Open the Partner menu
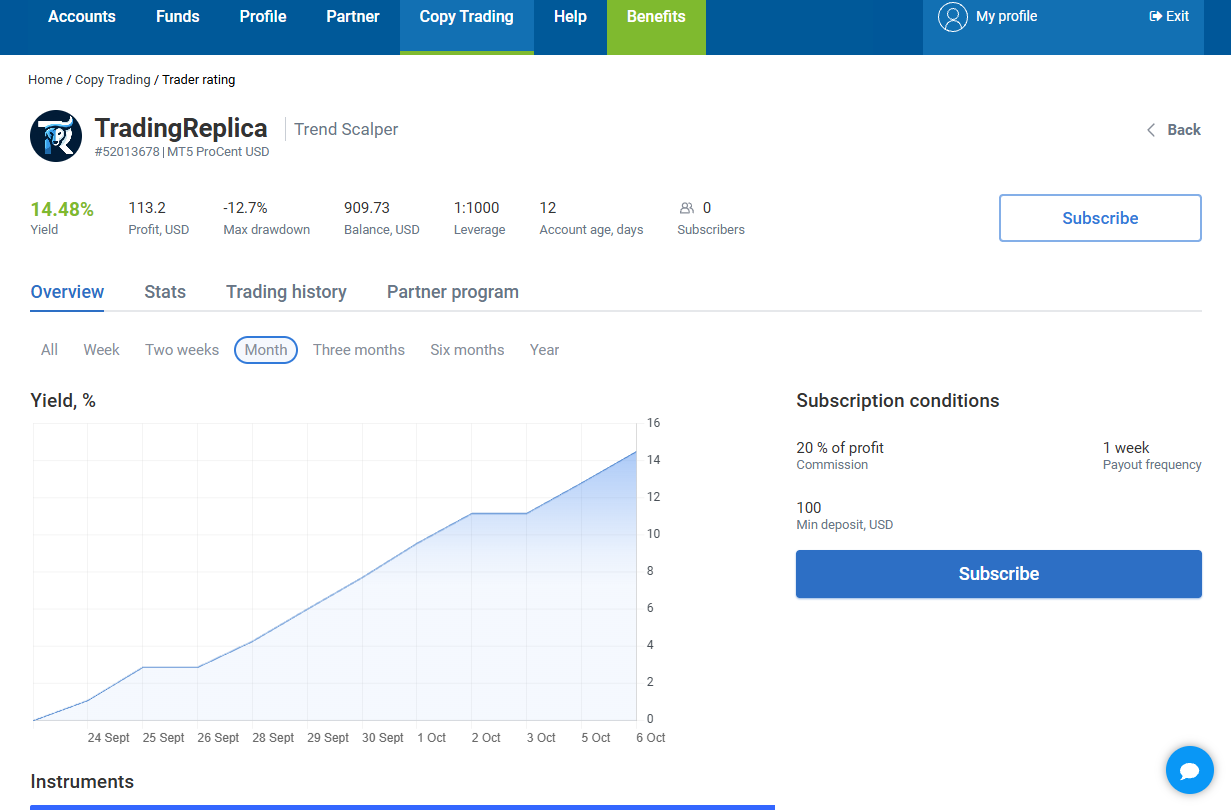This screenshot has width=1231, height=810. (x=353, y=17)
